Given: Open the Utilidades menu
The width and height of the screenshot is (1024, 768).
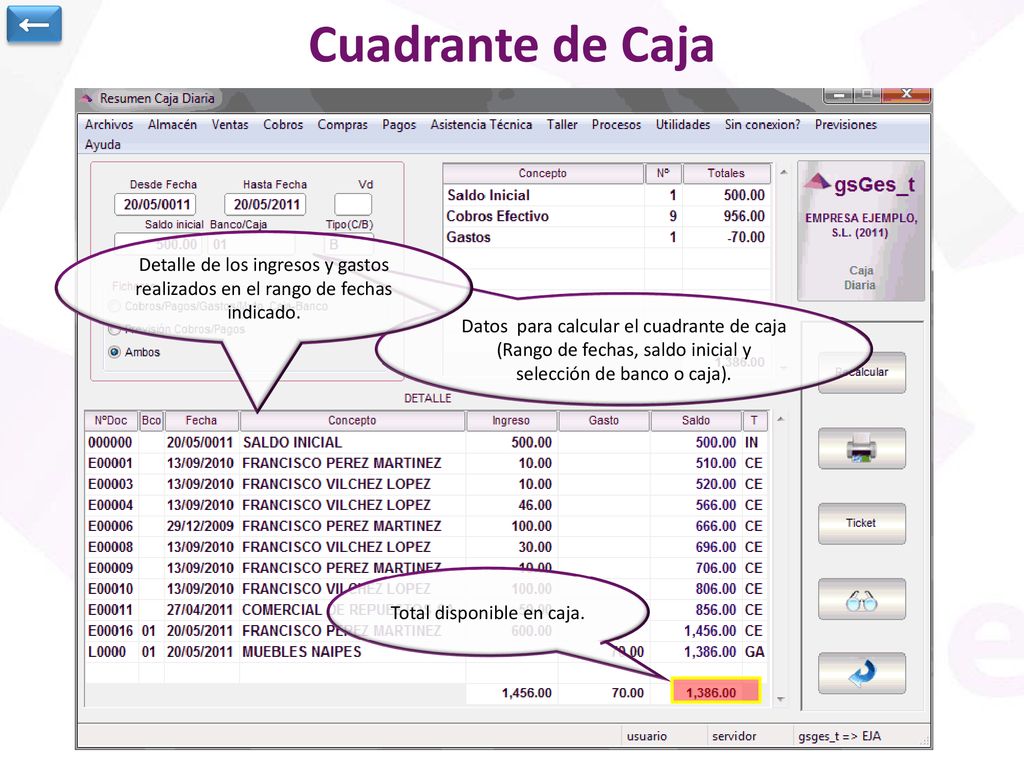Looking at the screenshot, I should click(x=683, y=125).
